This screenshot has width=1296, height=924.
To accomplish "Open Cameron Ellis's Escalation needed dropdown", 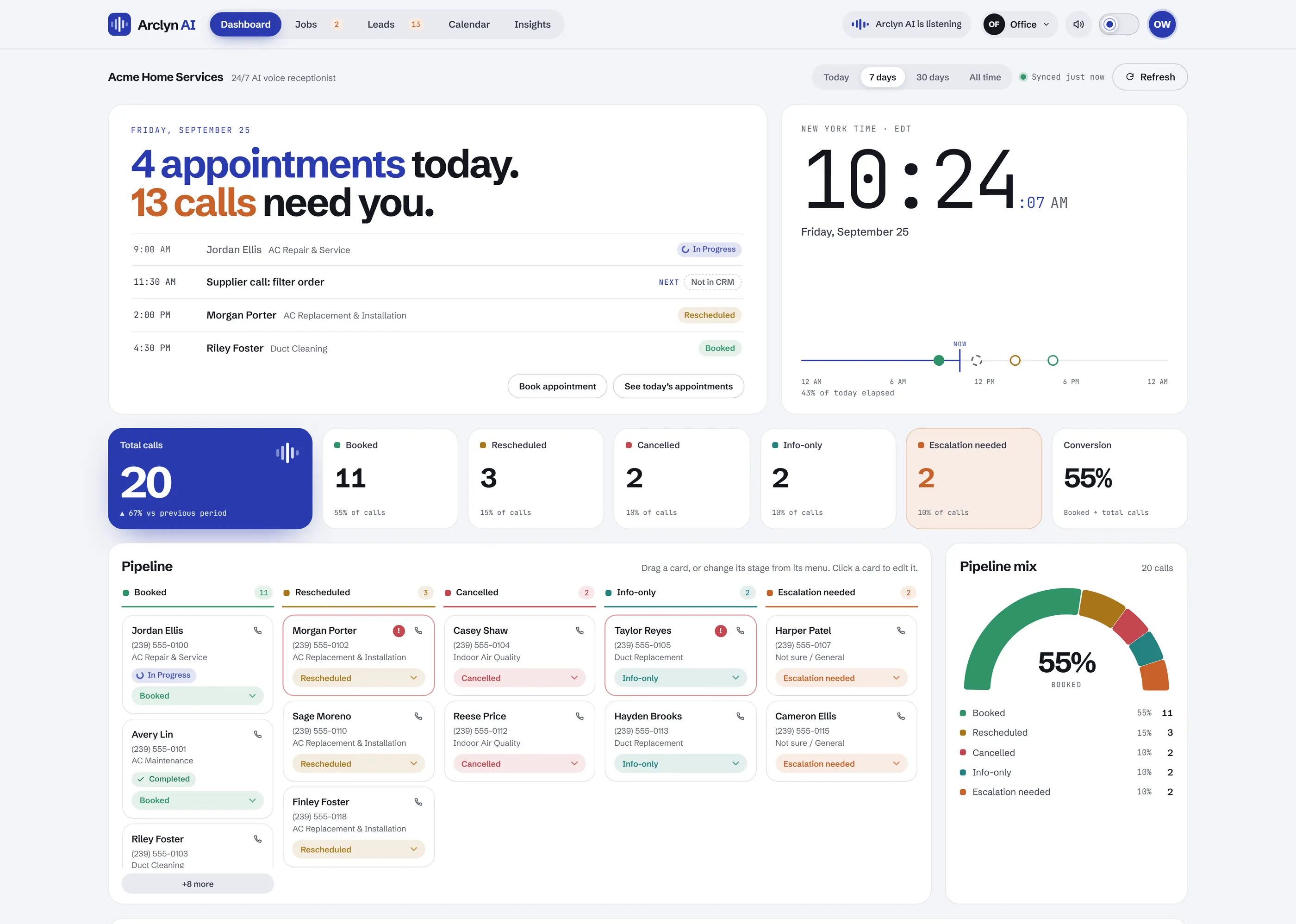I will coord(841,764).
